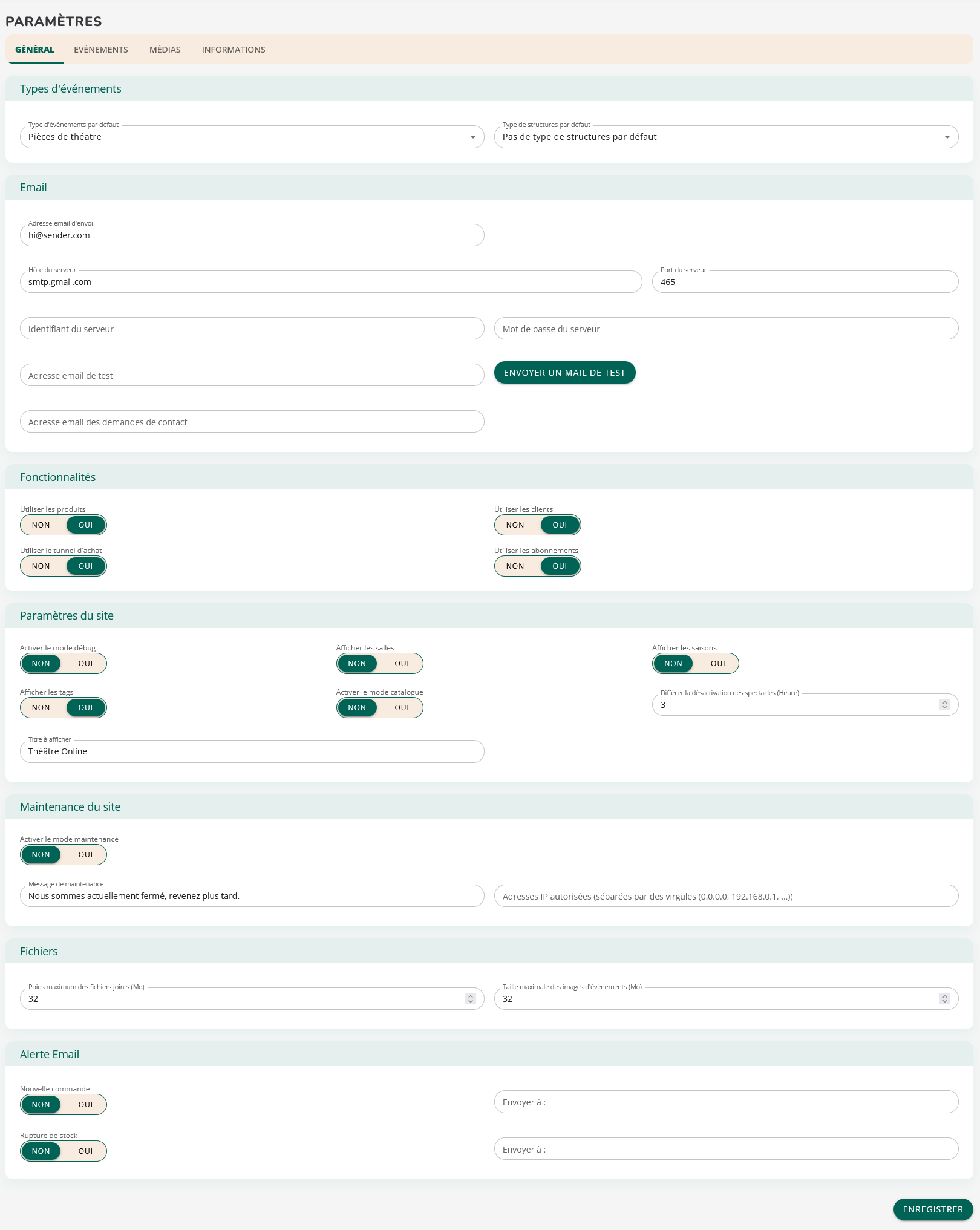
Task: Click stepper on max attached file weight
Action: [470, 999]
